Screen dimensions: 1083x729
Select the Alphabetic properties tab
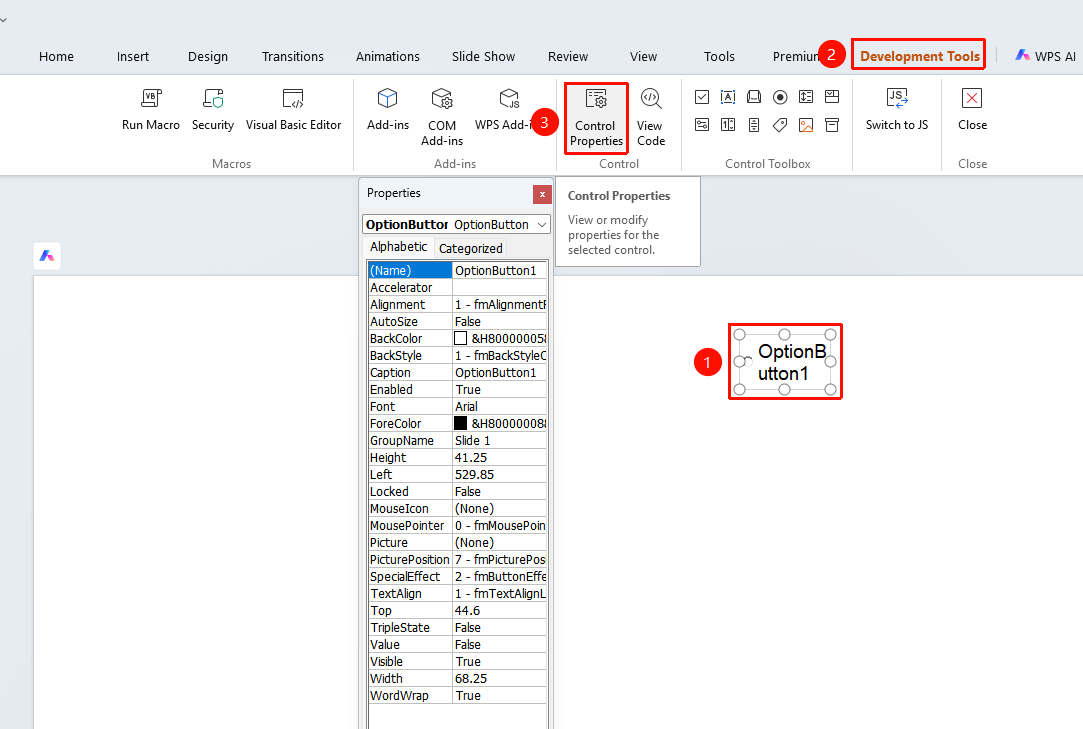tap(399, 247)
